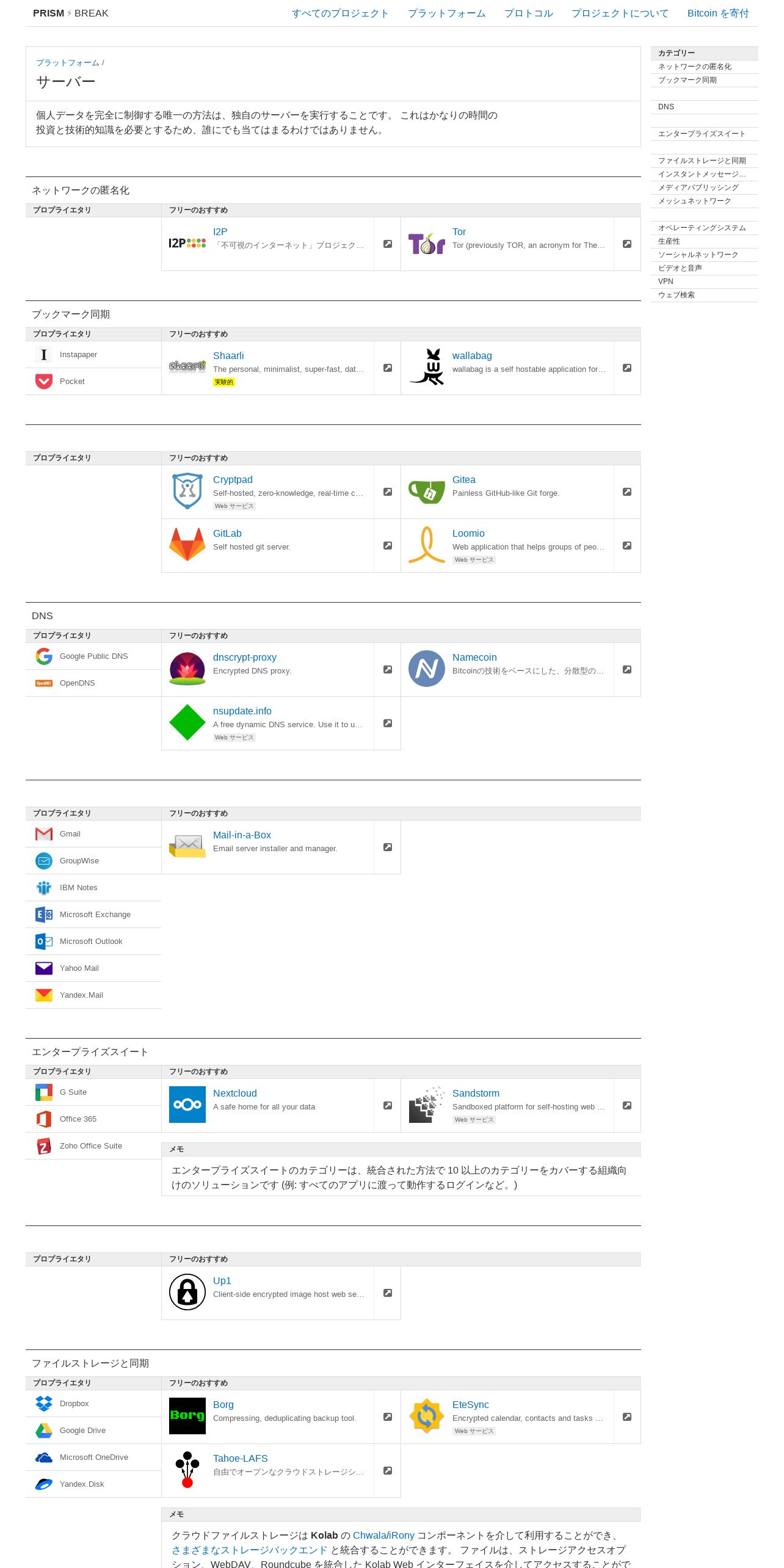Select Zoho Office Suite entry
The height and width of the screenshot is (1568, 784).
pos(93,1146)
